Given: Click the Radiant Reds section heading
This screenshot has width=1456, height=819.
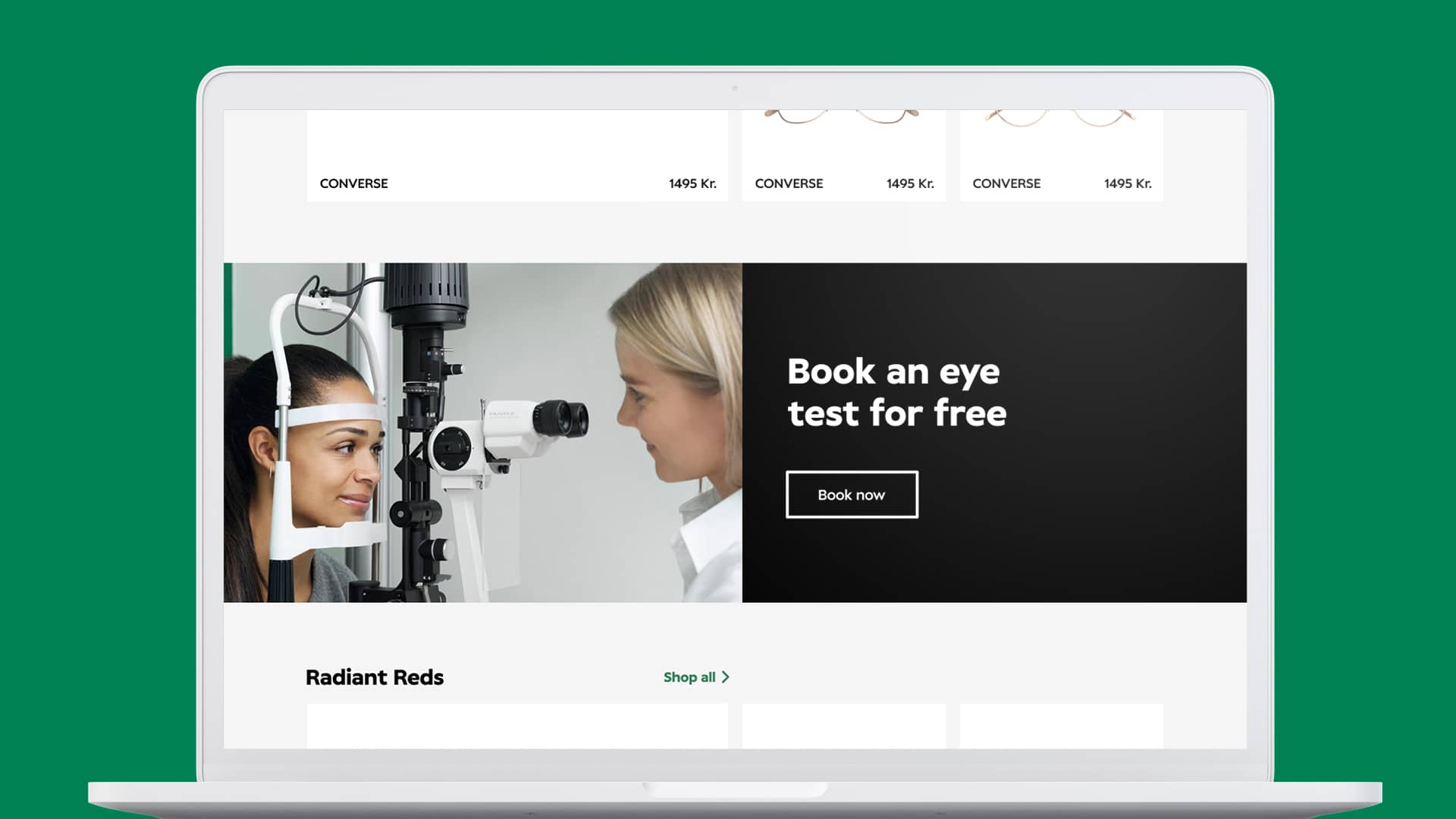Looking at the screenshot, I should point(375,677).
